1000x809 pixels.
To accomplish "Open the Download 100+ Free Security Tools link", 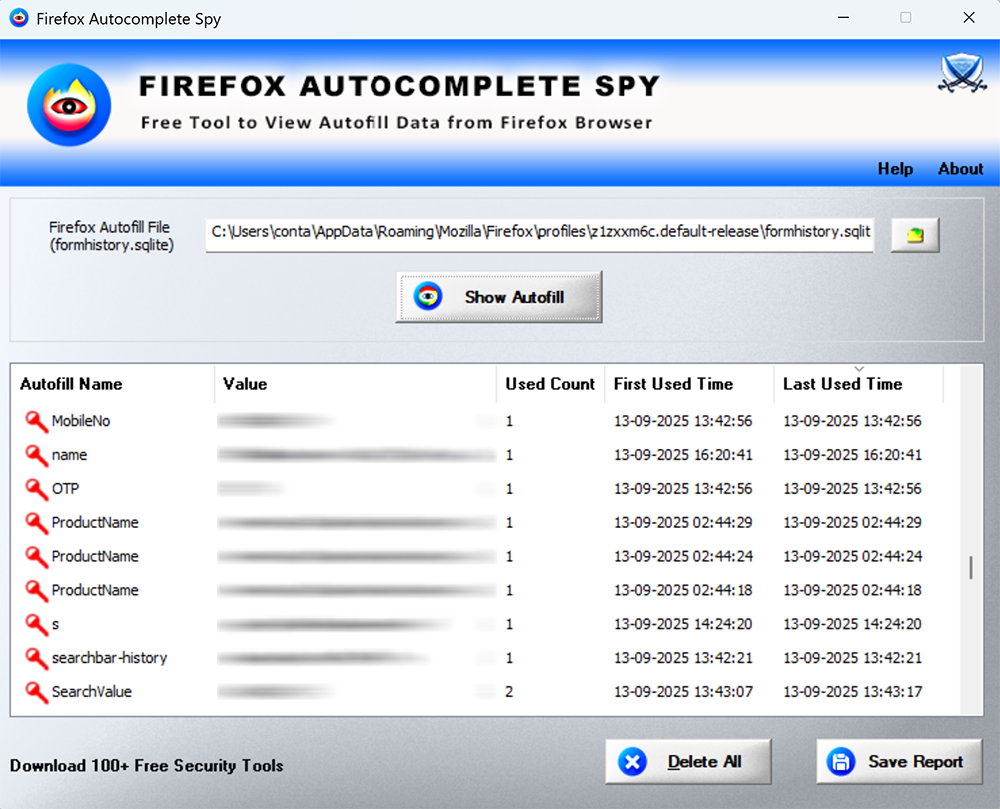I will [146, 765].
